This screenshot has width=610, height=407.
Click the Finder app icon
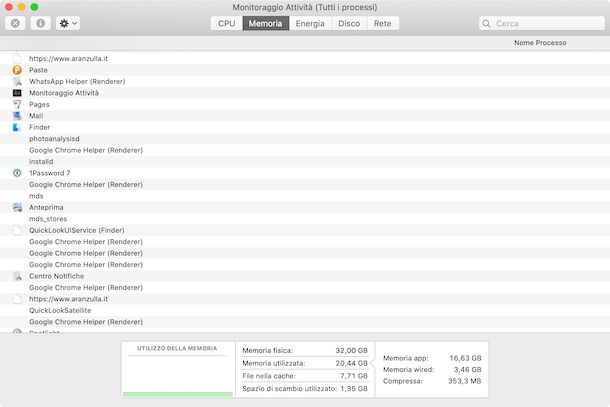(17, 127)
